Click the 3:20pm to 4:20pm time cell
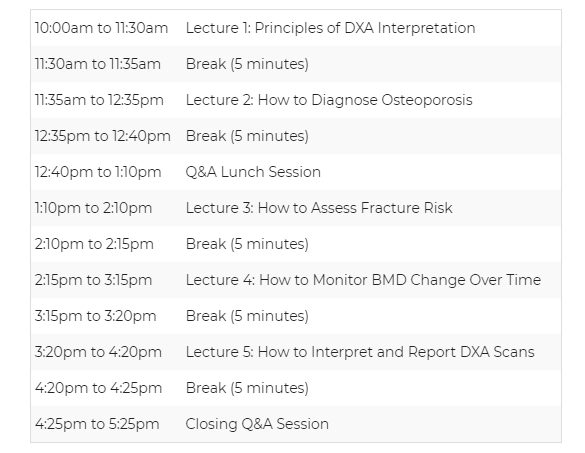The height and width of the screenshot is (453, 585). [98, 352]
